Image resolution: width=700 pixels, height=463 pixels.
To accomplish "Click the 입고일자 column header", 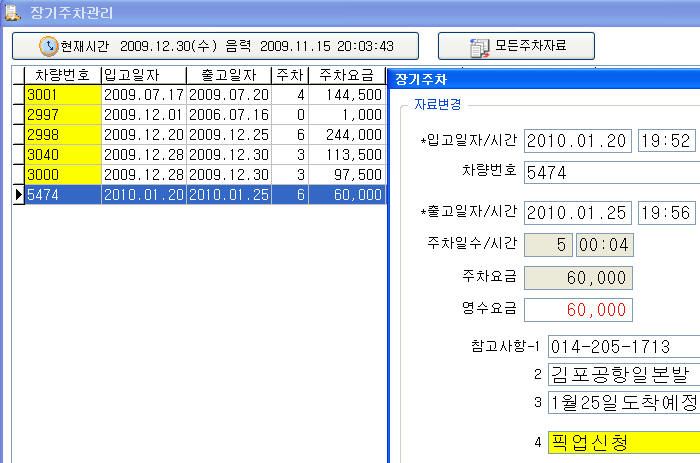I will point(144,75).
